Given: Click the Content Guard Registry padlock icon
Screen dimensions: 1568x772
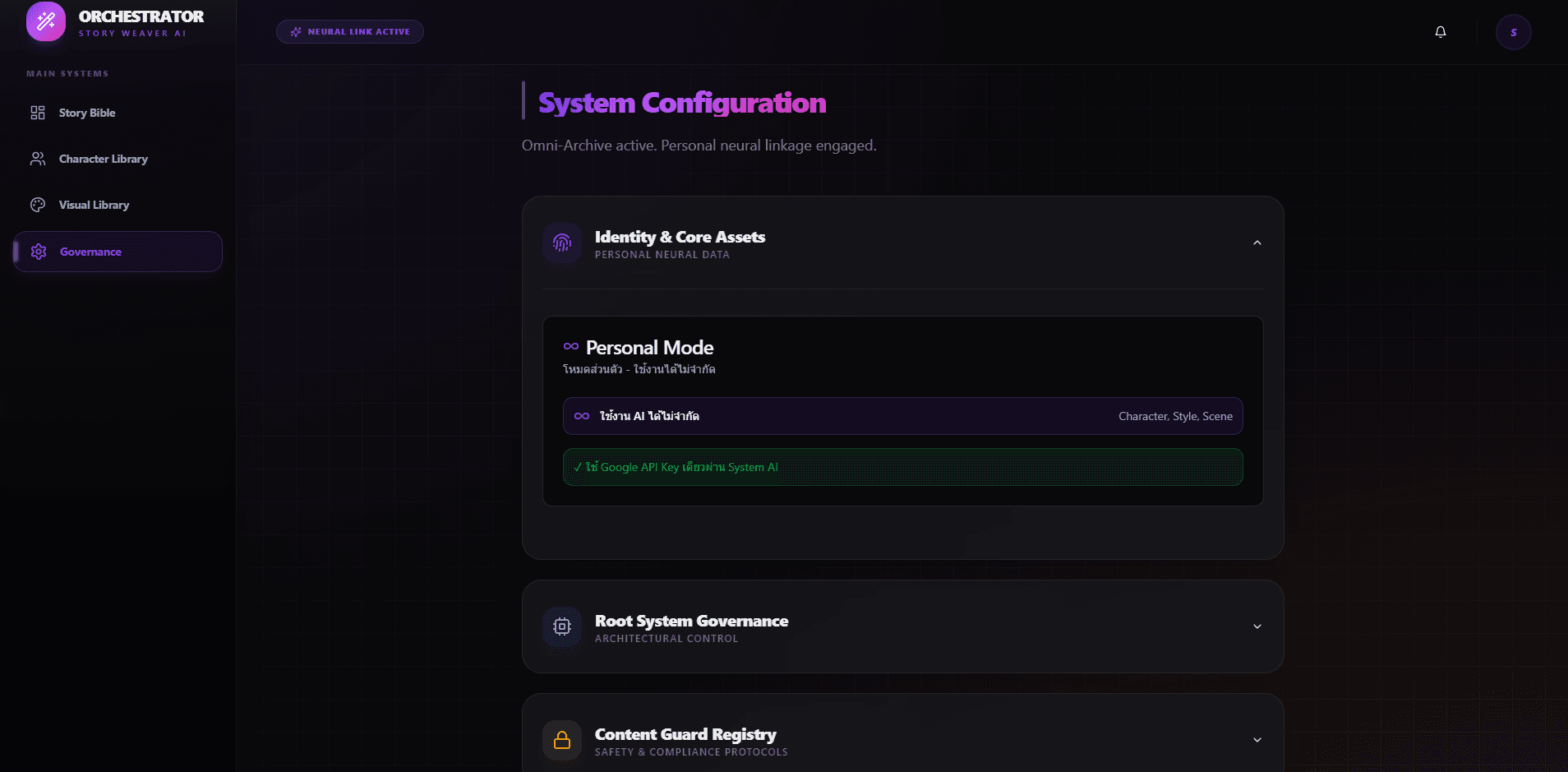Looking at the screenshot, I should pyautogui.click(x=562, y=741).
